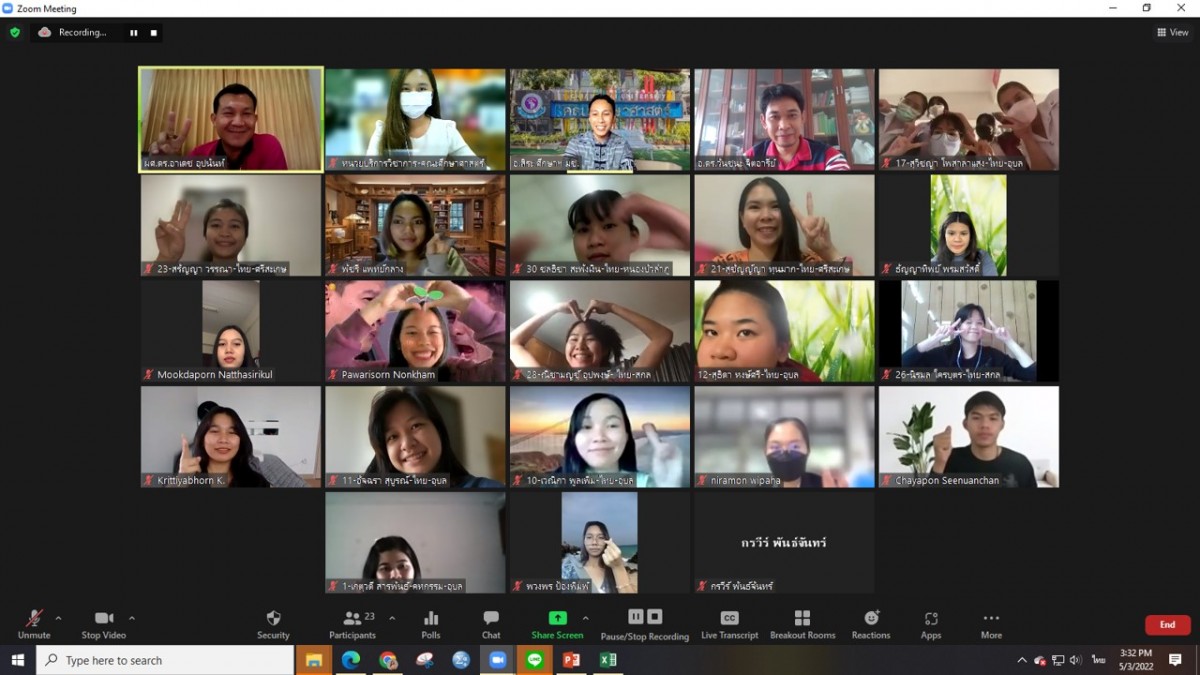Select Mookdaporn Natthasirikul's video tile

coord(230,331)
